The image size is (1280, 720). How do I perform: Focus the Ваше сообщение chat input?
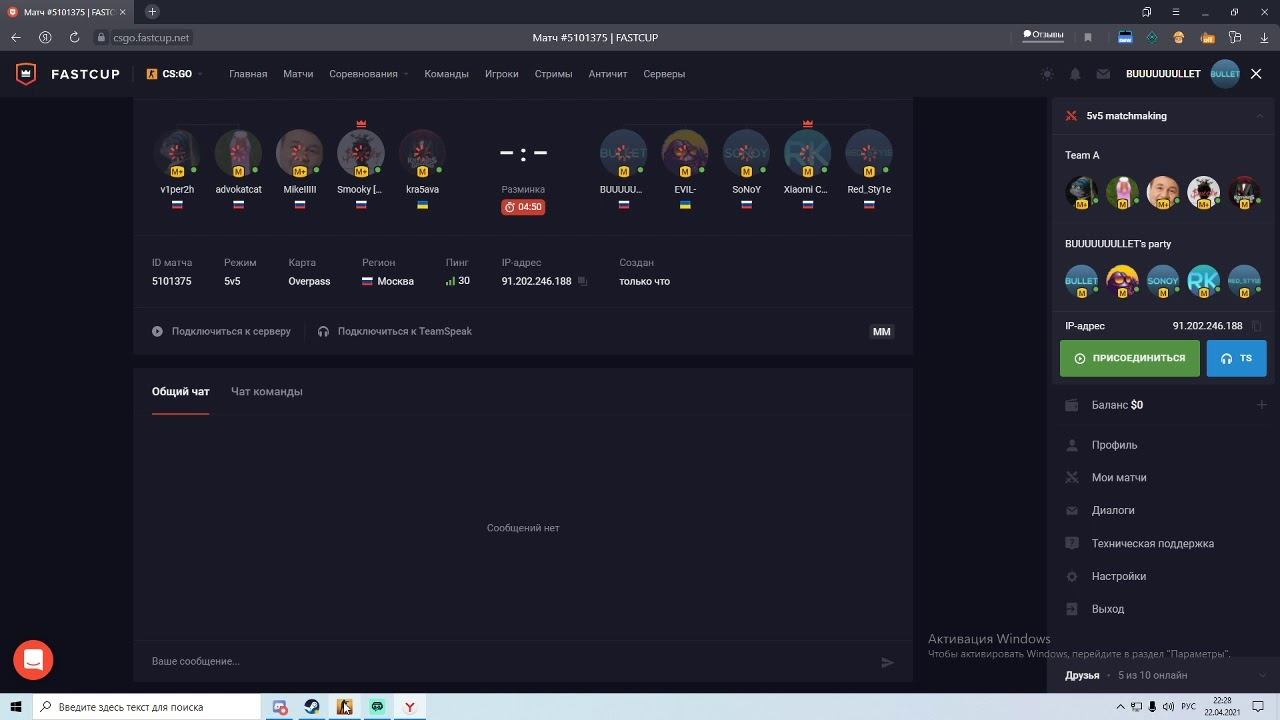pyautogui.click(x=510, y=661)
